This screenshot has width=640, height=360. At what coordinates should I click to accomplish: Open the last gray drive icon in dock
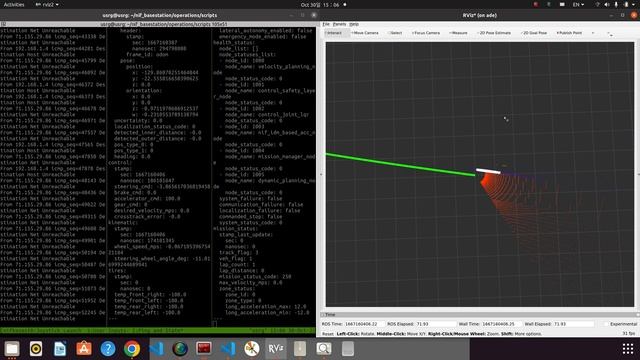click(348, 349)
